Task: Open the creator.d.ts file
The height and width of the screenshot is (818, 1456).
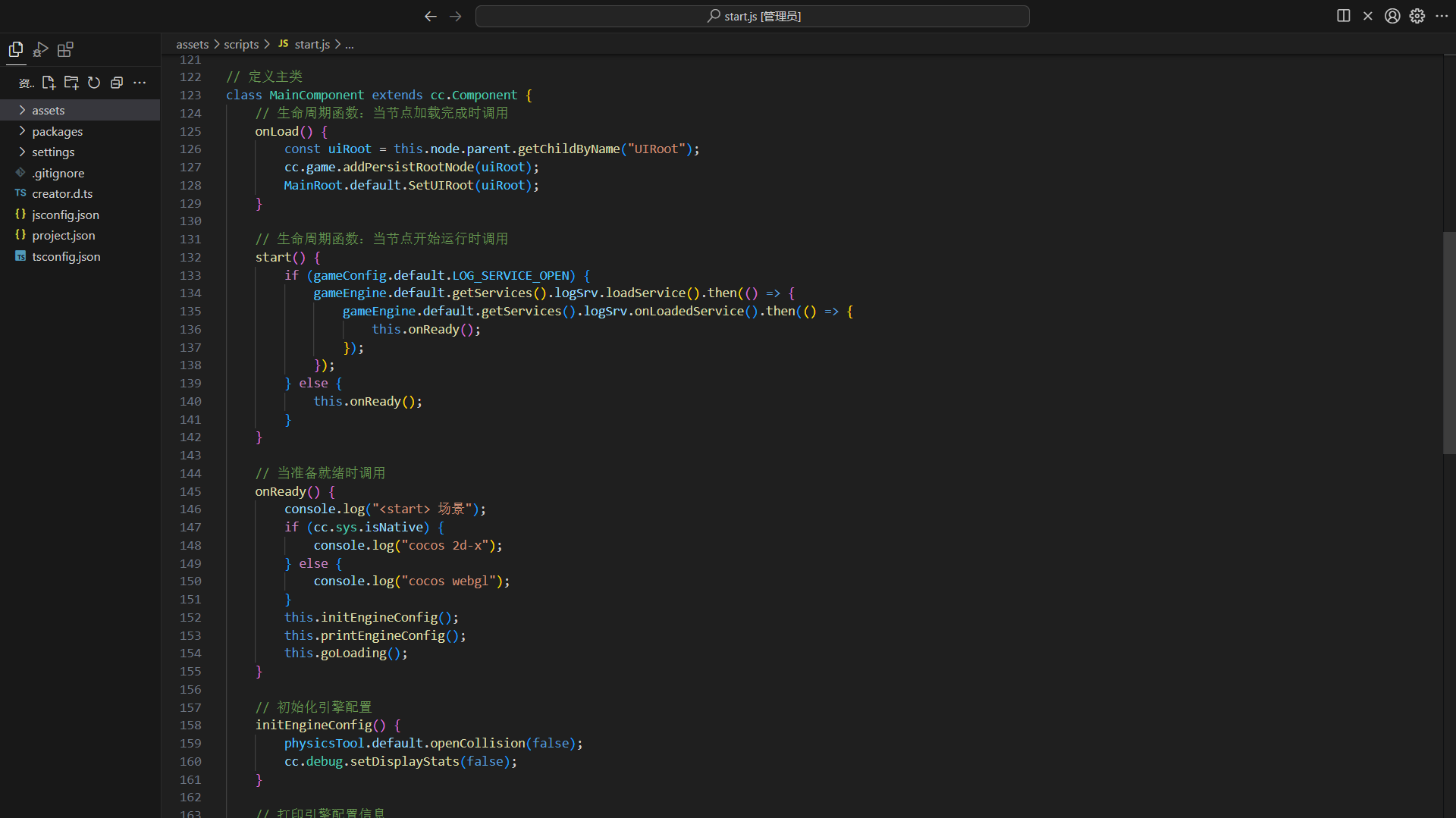Action: [x=80, y=194]
